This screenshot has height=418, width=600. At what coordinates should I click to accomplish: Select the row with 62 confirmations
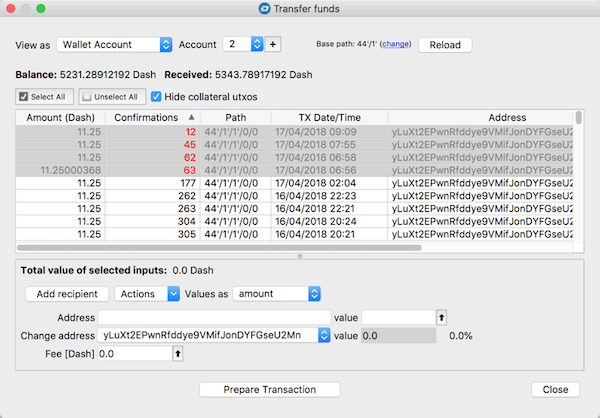294,157
